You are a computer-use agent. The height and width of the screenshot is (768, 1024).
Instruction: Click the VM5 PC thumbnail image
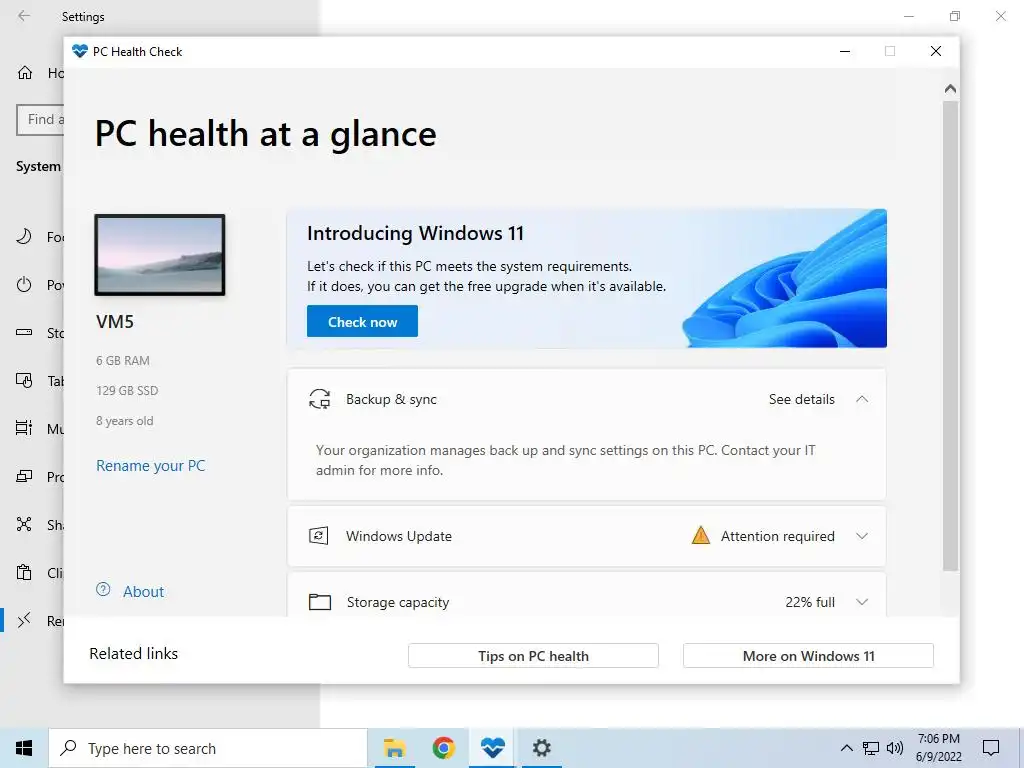(160, 255)
